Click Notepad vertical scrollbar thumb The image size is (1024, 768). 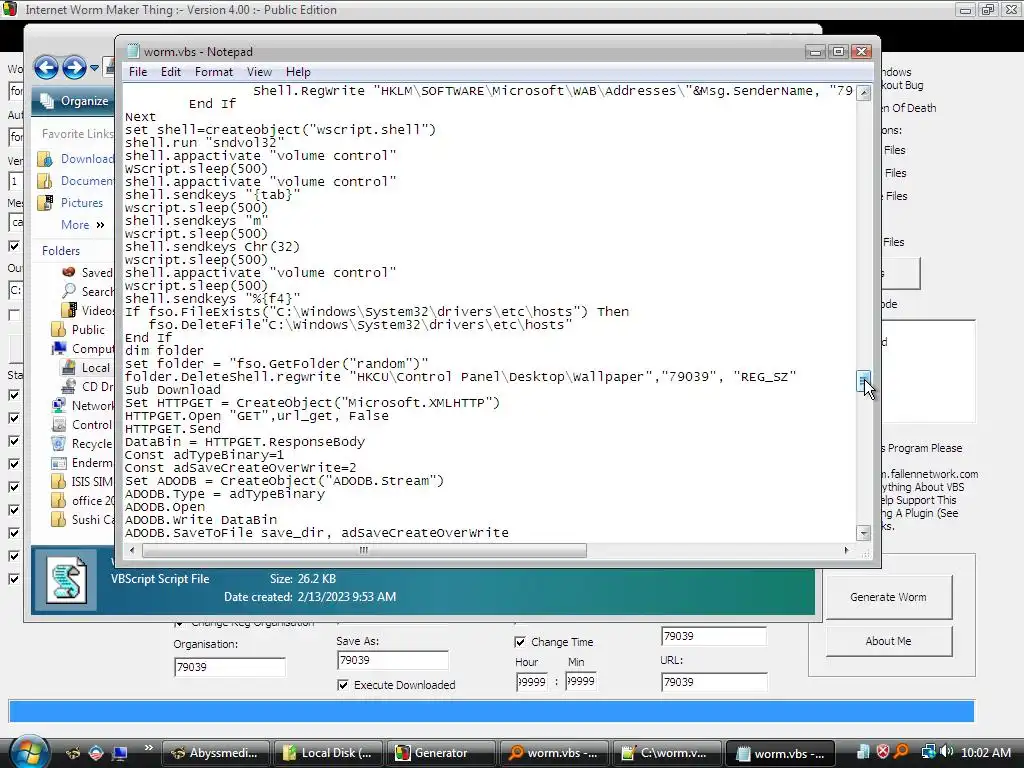(x=863, y=381)
